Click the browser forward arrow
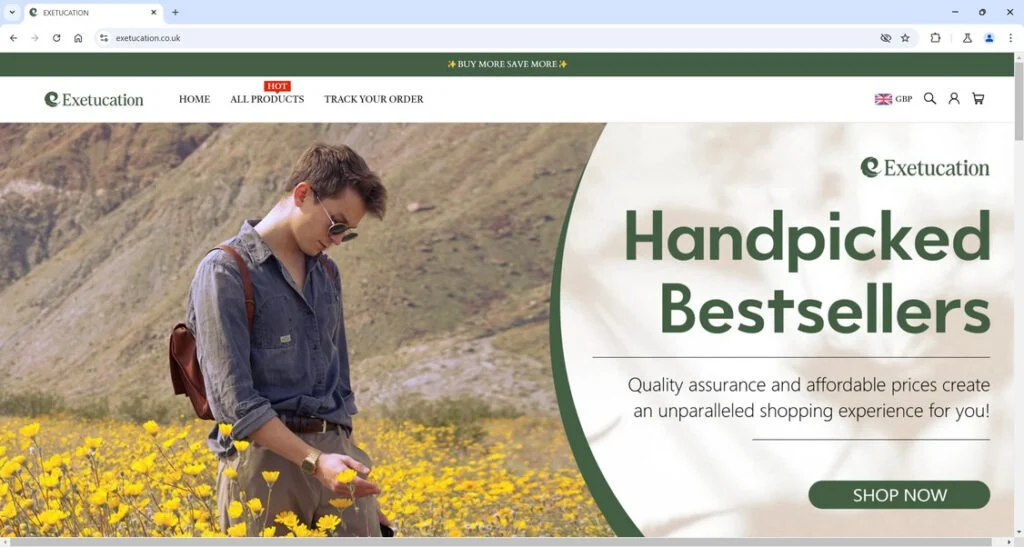 click(x=35, y=38)
